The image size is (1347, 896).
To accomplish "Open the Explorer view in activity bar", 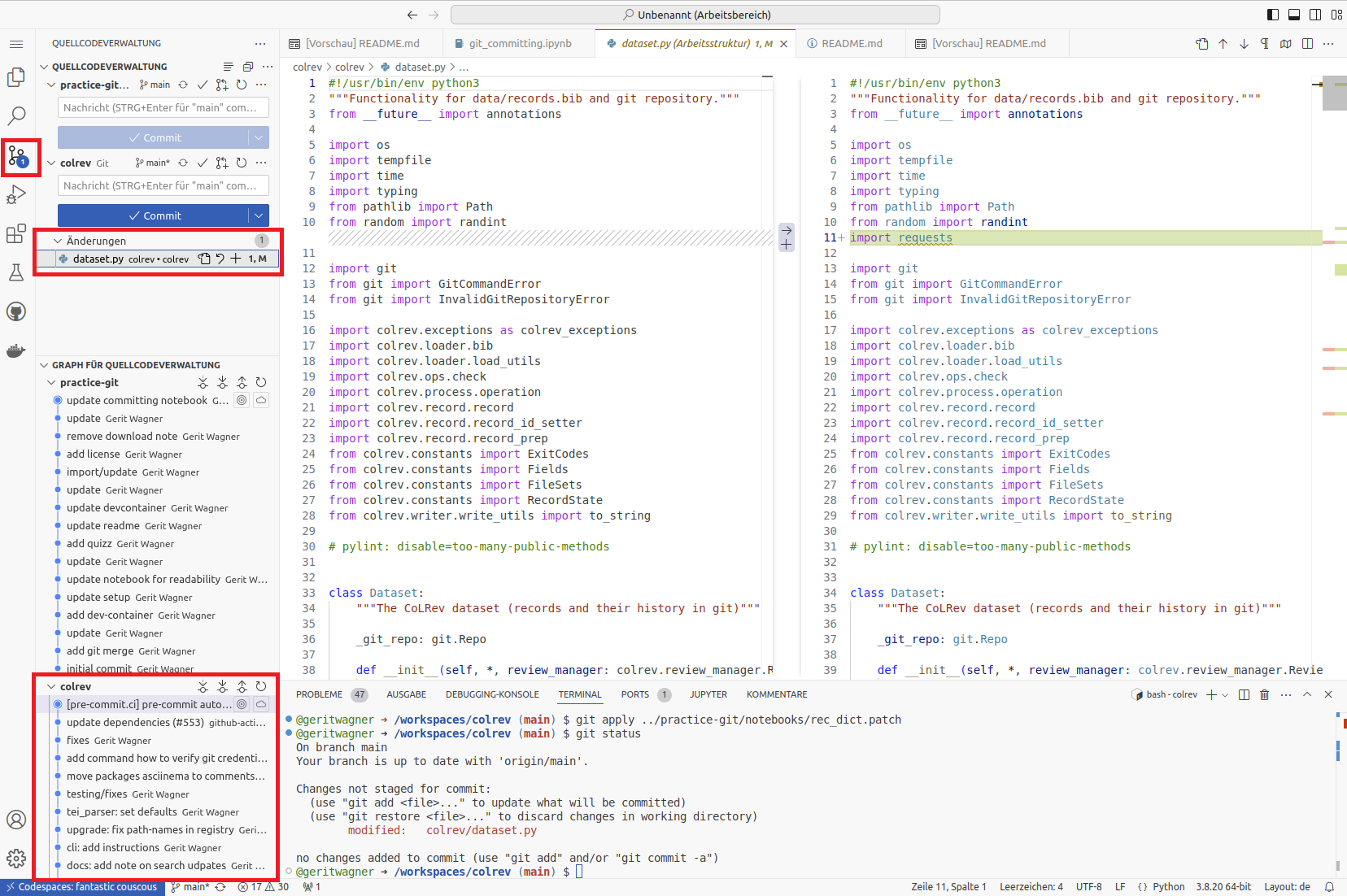I will click(x=16, y=77).
